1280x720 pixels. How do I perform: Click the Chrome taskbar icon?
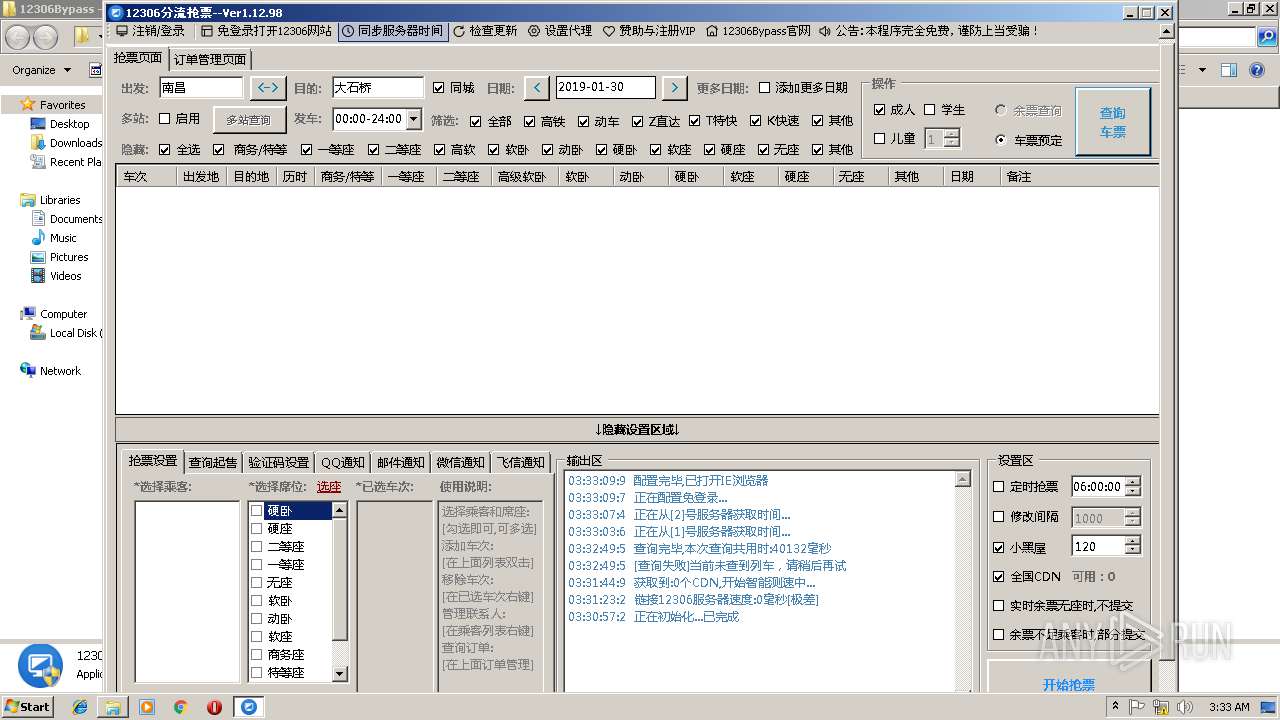tap(181, 707)
